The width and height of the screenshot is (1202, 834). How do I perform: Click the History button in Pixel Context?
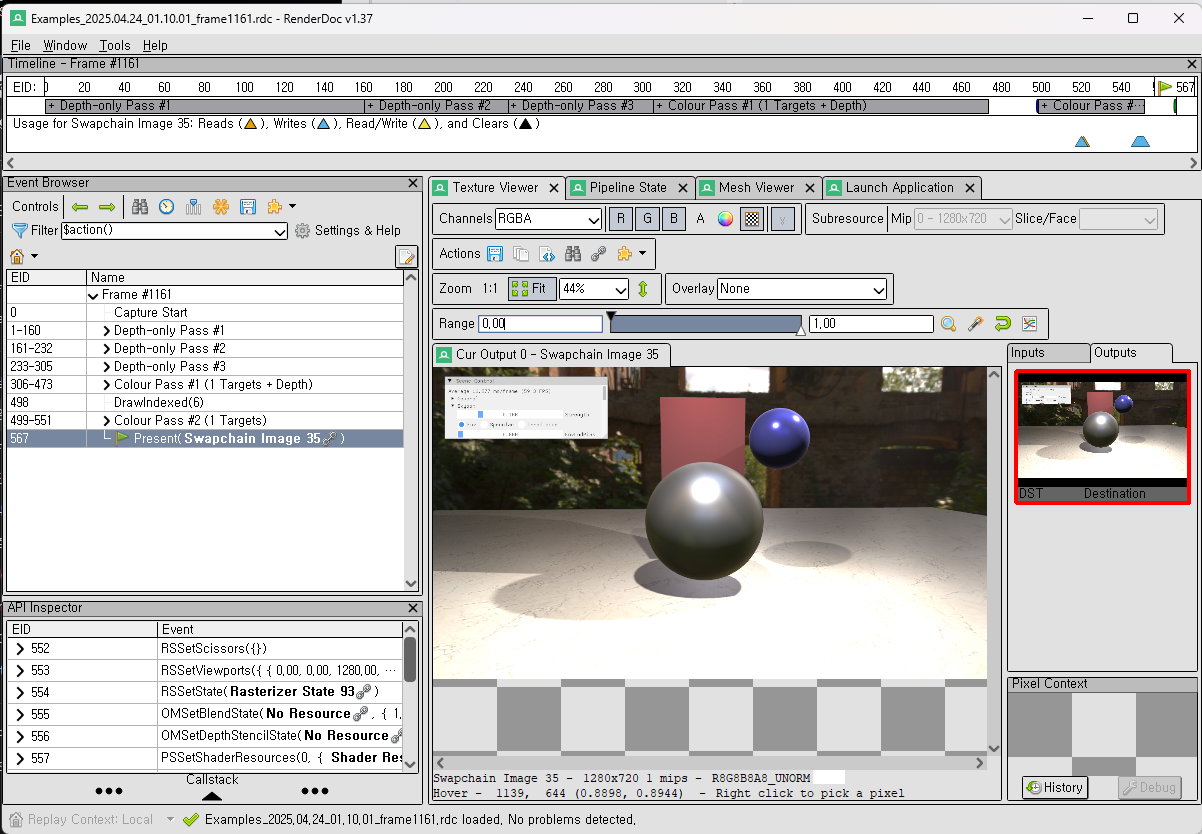1055,787
